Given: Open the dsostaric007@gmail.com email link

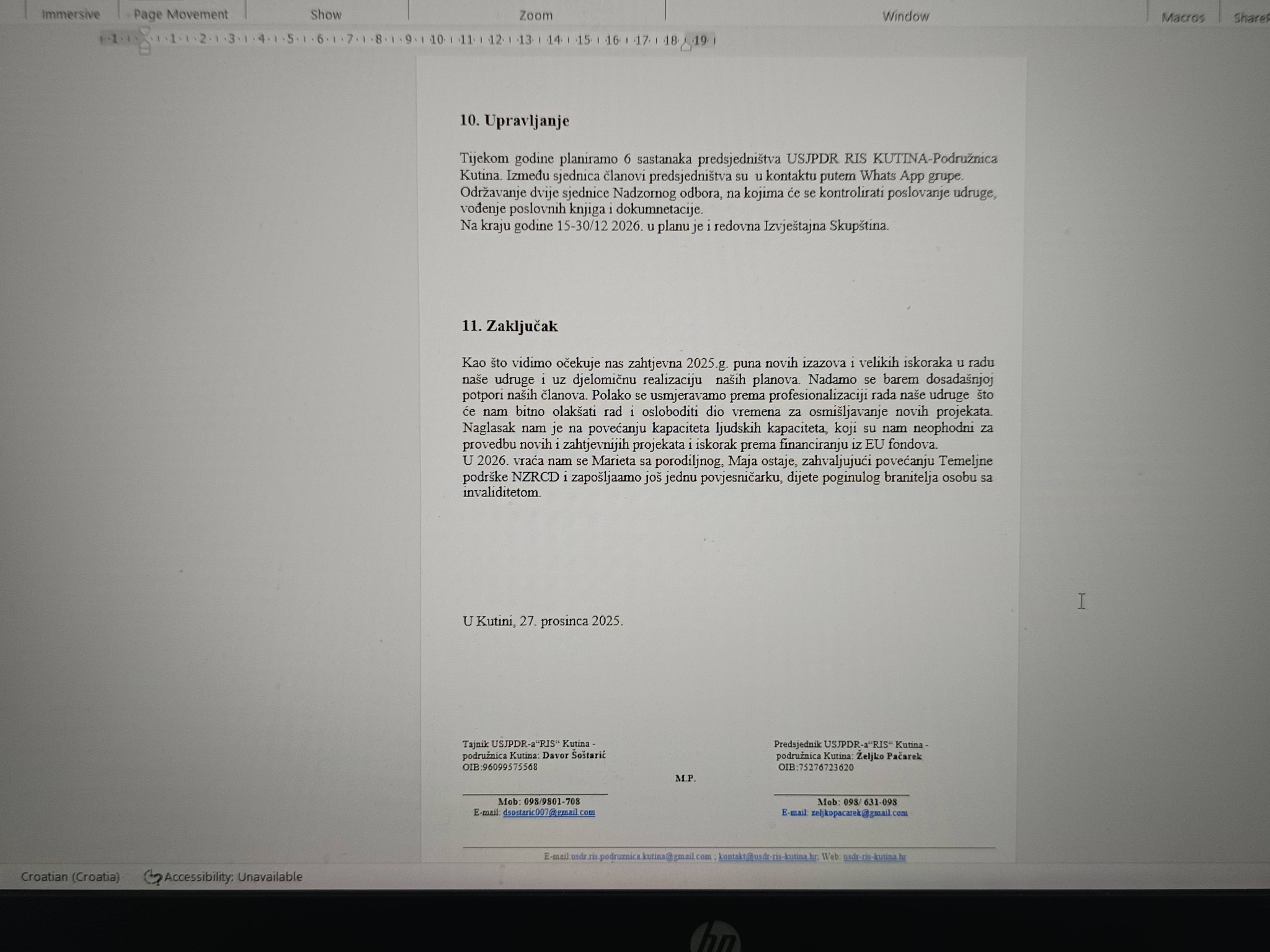Looking at the screenshot, I should [549, 812].
